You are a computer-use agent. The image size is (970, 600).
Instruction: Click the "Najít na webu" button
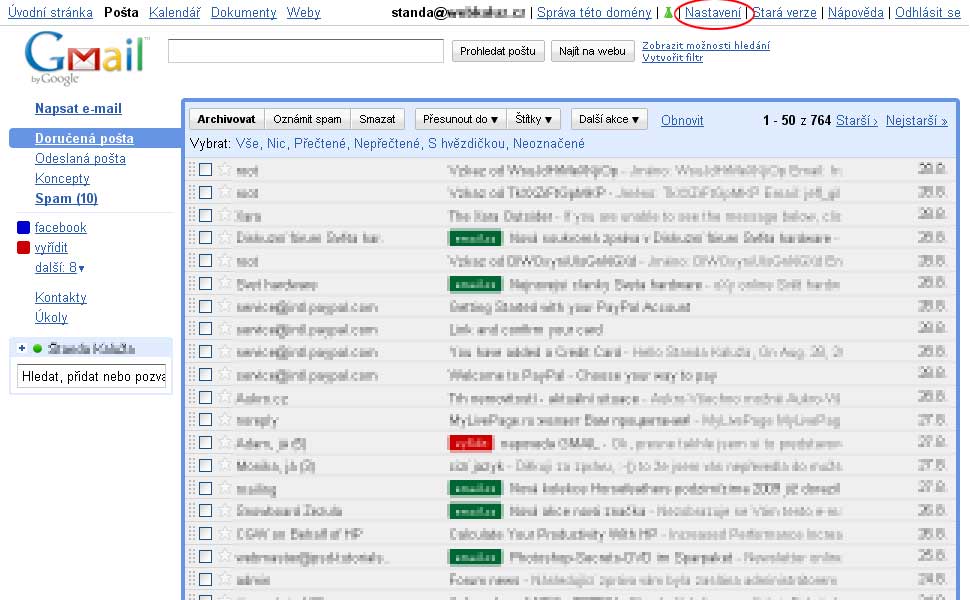pyautogui.click(x=593, y=51)
